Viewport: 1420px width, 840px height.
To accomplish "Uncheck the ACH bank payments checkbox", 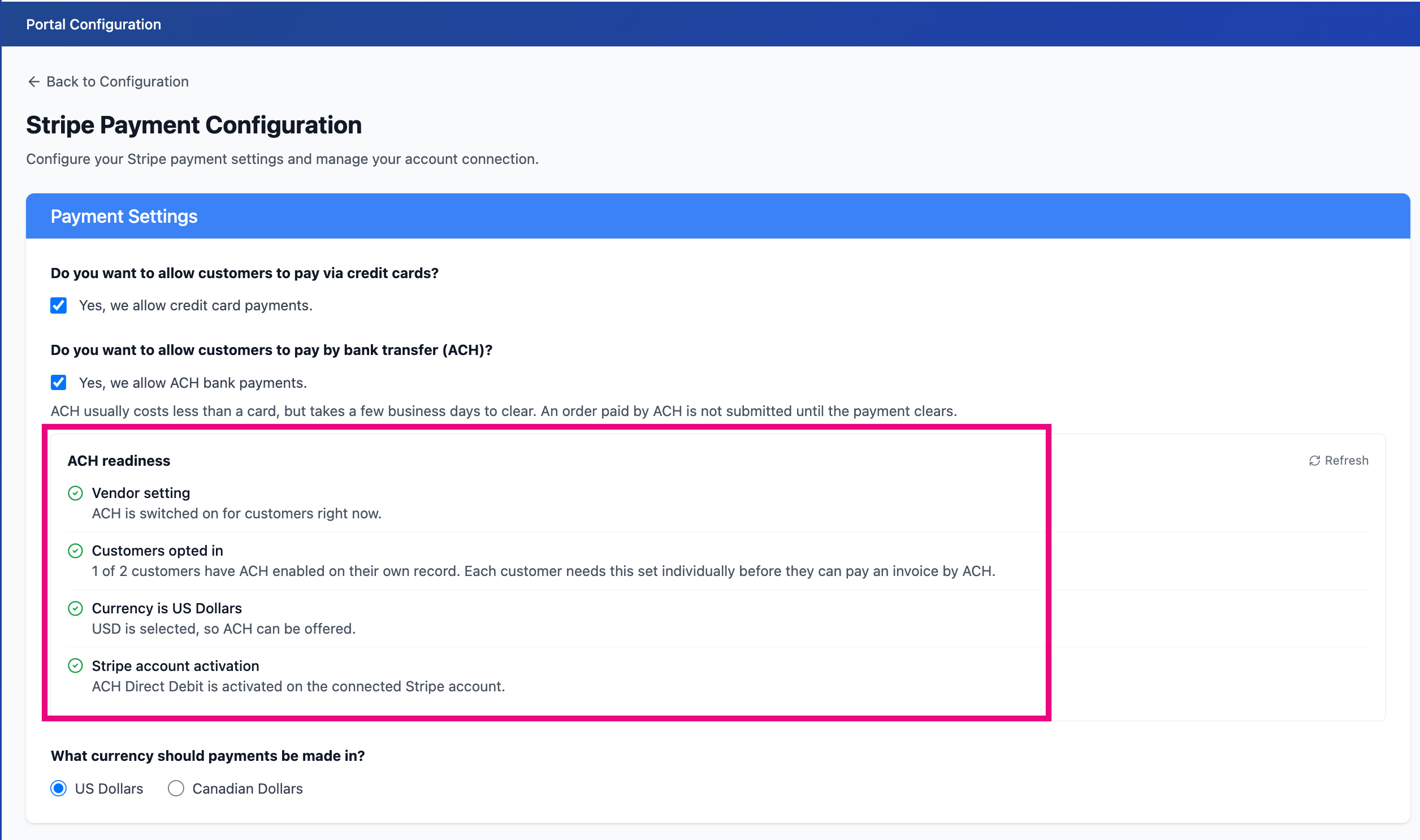I will [x=58, y=383].
